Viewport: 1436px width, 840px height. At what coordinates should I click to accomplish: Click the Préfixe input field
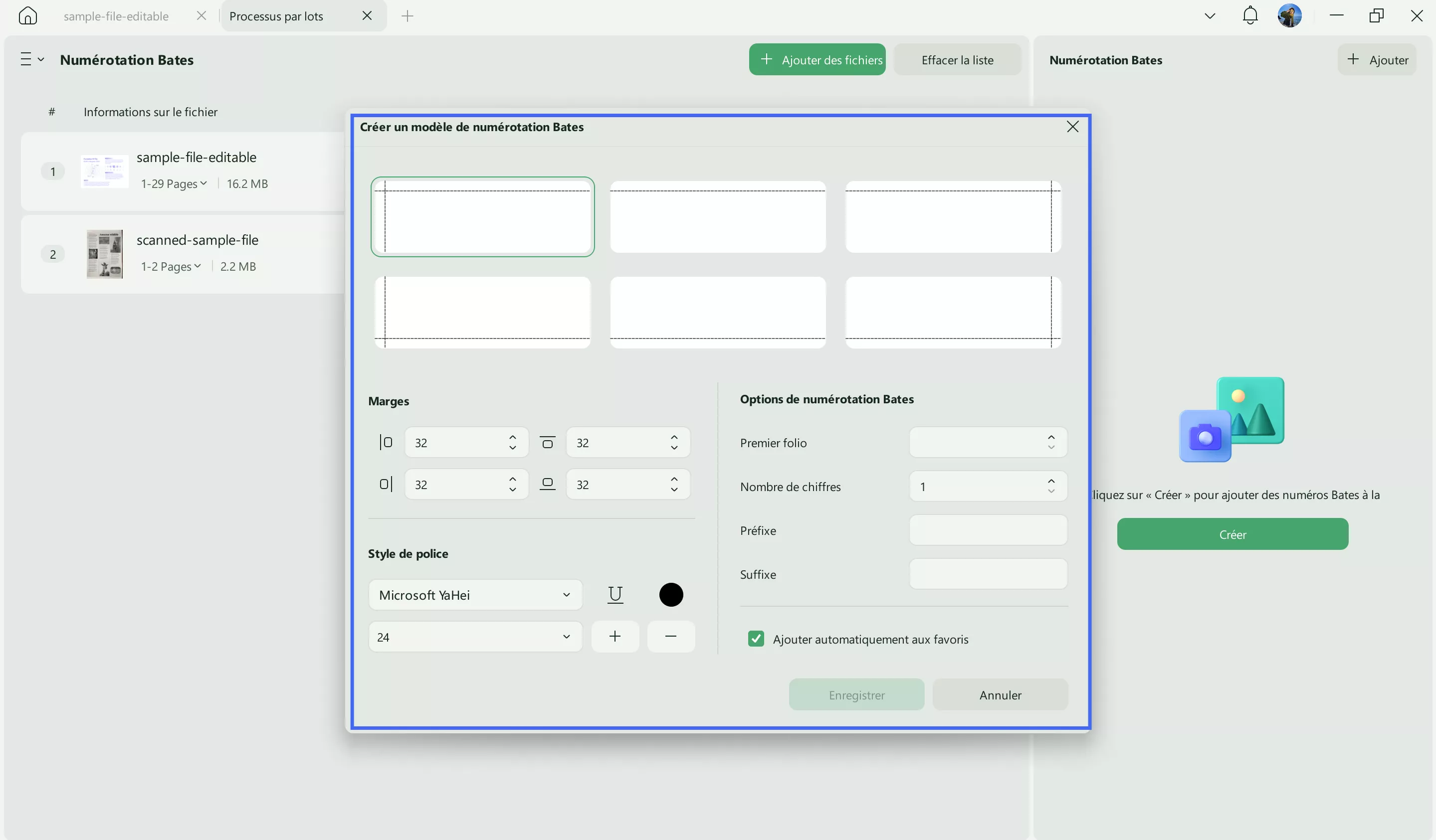[x=988, y=529]
